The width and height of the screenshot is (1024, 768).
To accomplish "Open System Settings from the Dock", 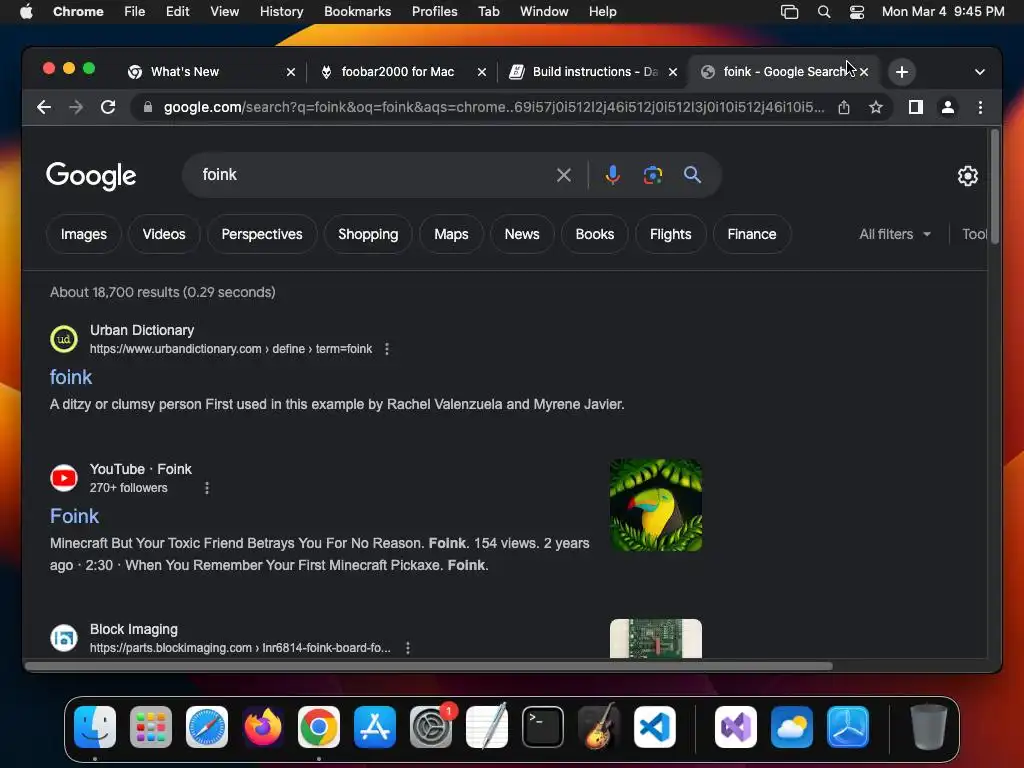I will tap(431, 727).
